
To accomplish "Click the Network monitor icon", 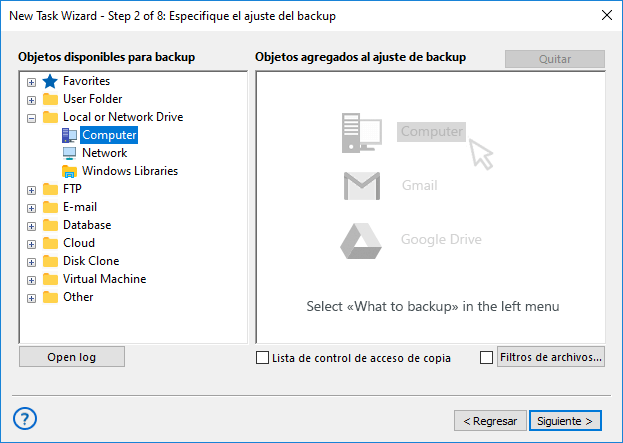I will click(70, 153).
